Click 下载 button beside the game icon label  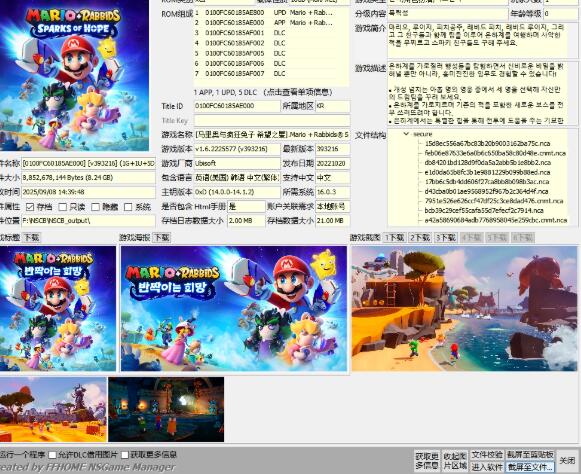pyautogui.click(x=31, y=238)
